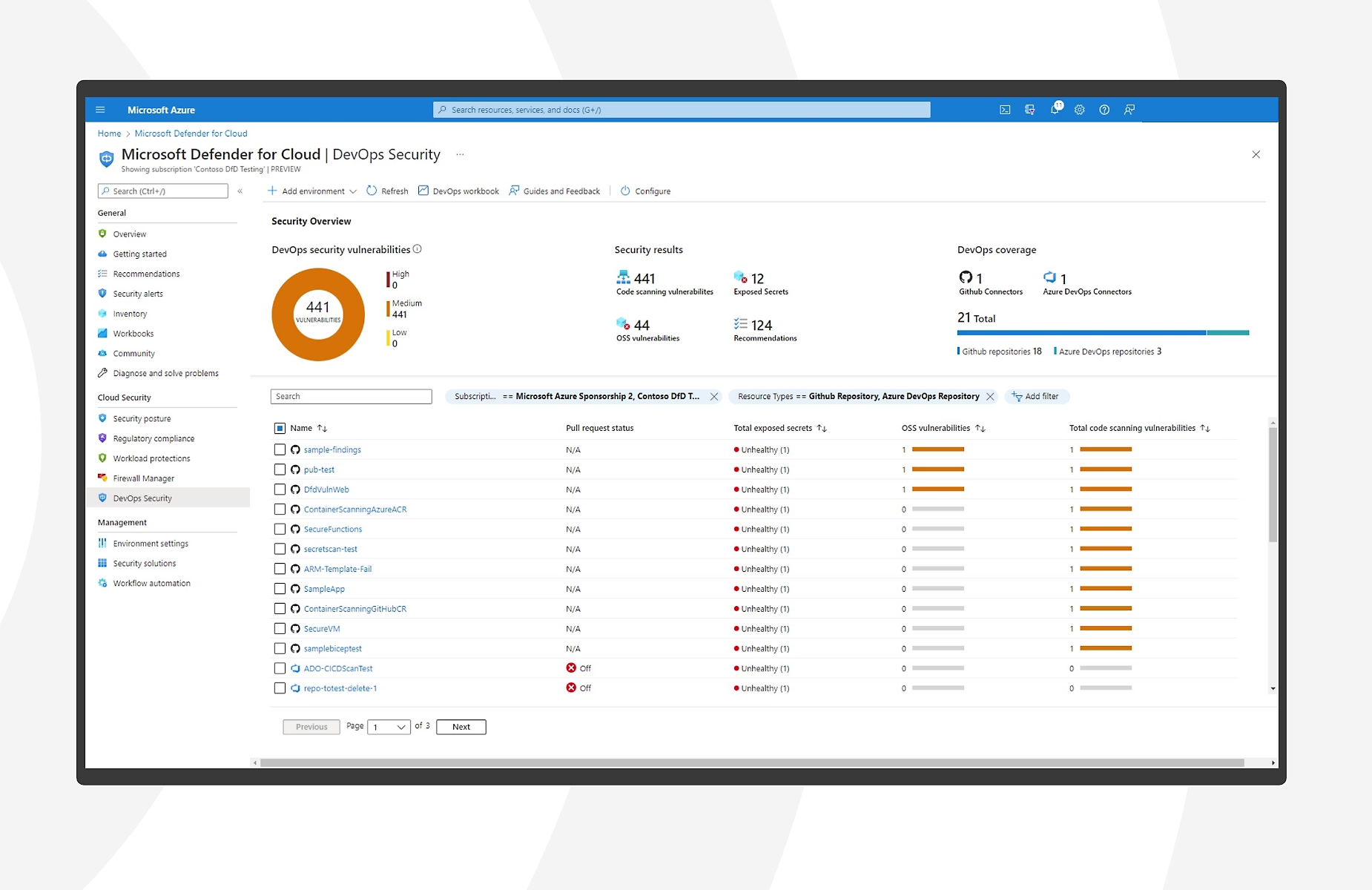Select Firewall Manager under Cloud Security
Image resolution: width=1372 pixels, height=890 pixels.
(143, 478)
